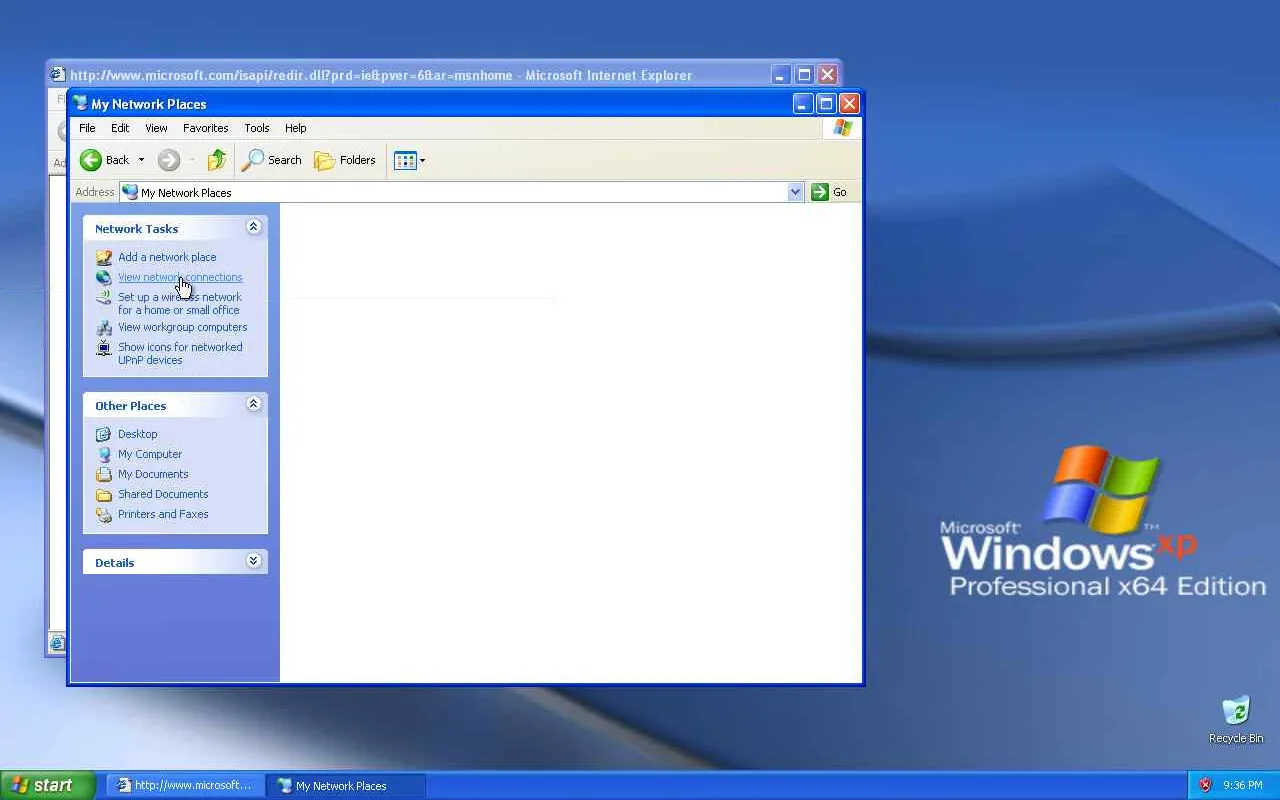Open the Help menu
The height and width of the screenshot is (800, 1280).
tap(295, 128)
